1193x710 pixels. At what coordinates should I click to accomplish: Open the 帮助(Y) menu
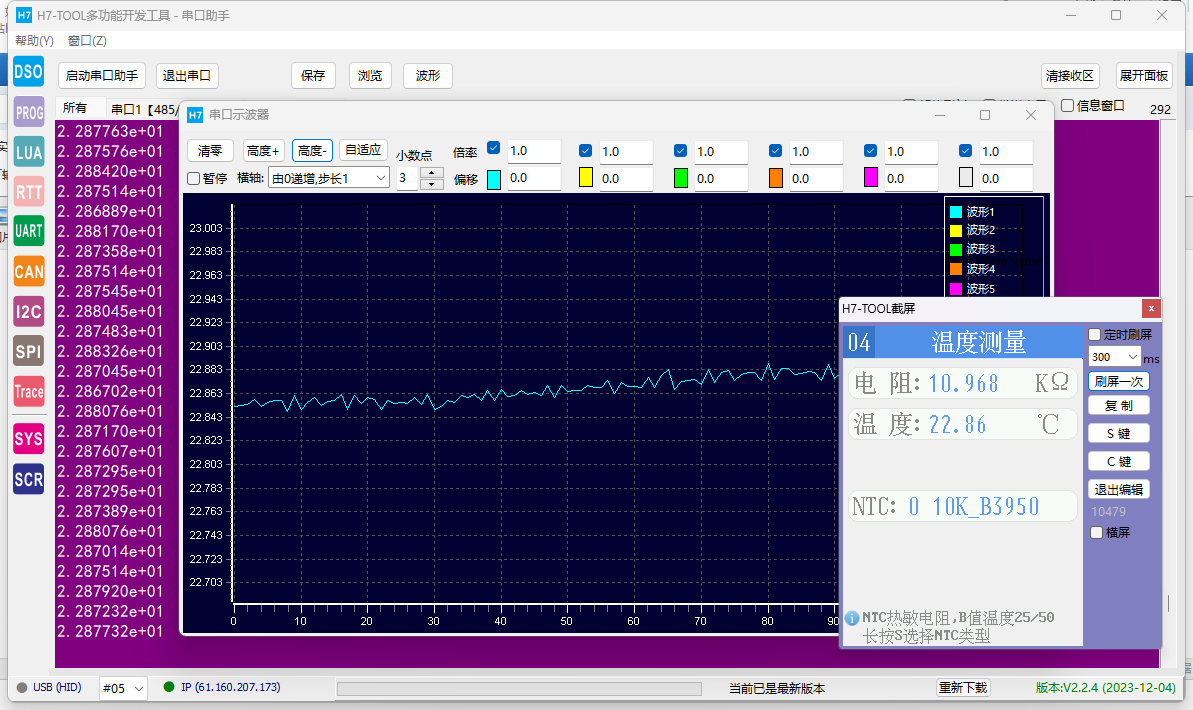pyautogui.click(x=34, y=41)
